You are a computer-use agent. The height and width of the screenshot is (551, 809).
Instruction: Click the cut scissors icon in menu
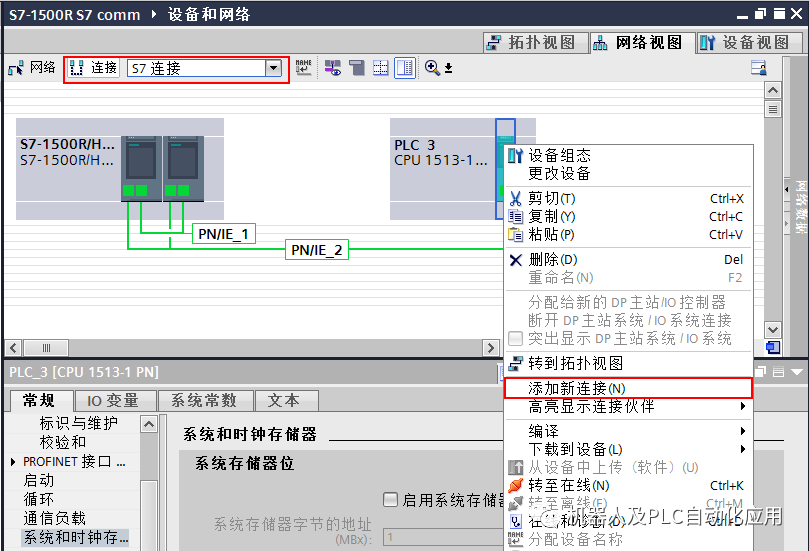pos(515,198)
